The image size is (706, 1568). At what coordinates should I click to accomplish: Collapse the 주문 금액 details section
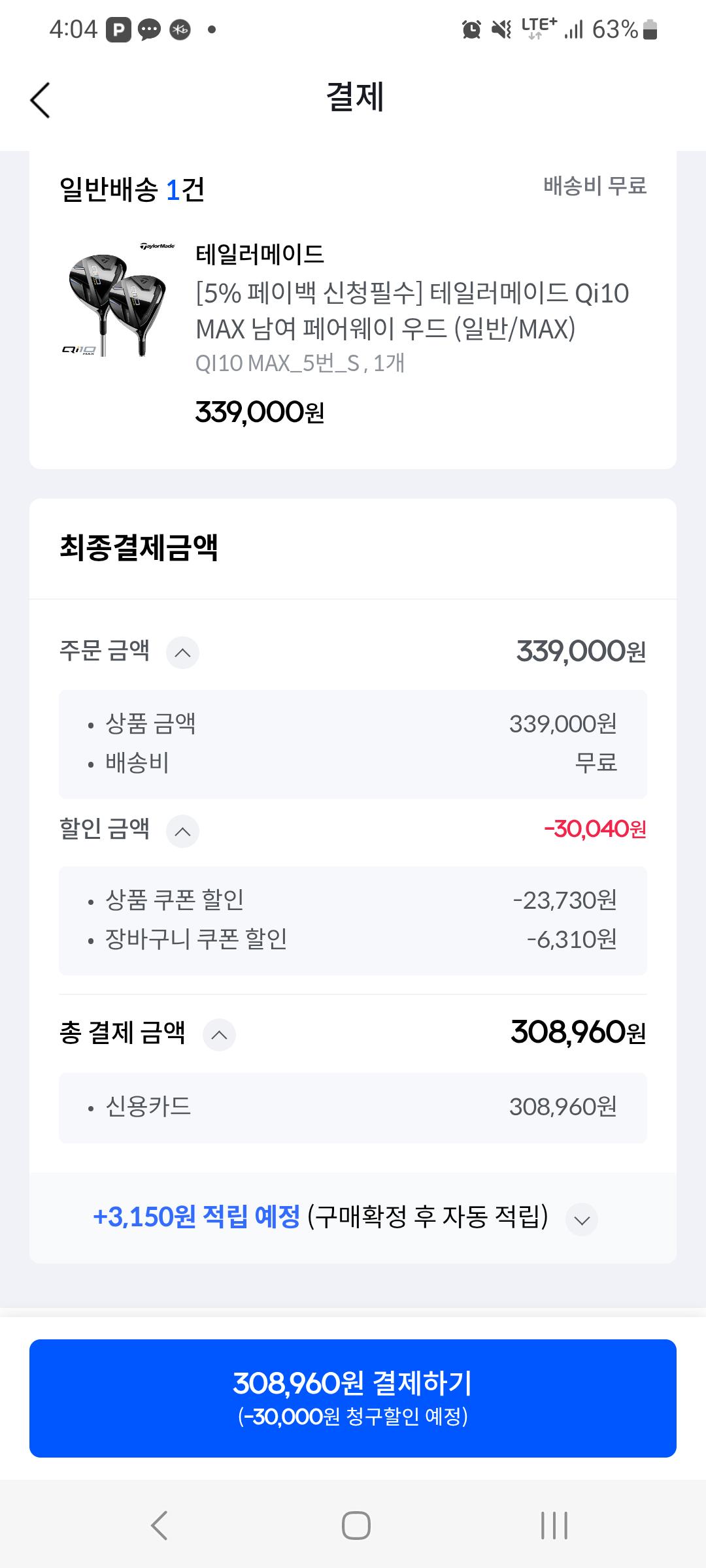(182, 652)
